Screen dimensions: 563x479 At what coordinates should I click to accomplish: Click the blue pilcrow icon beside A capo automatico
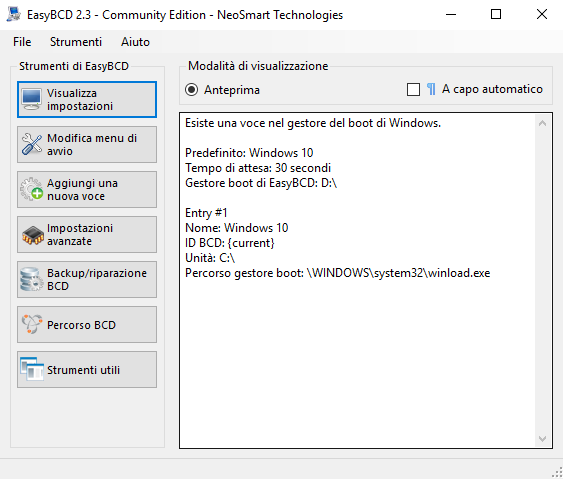click(x=431, y=89)
